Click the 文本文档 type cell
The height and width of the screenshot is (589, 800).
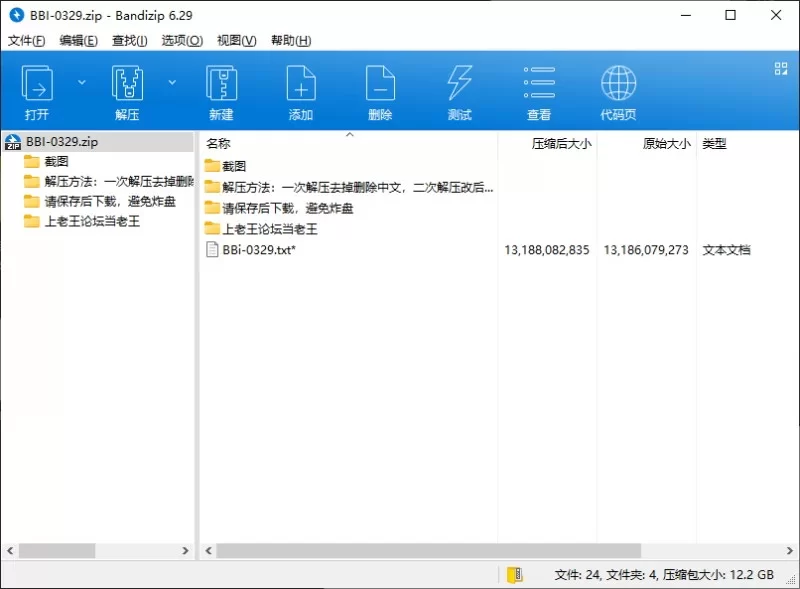pos(726,250)
